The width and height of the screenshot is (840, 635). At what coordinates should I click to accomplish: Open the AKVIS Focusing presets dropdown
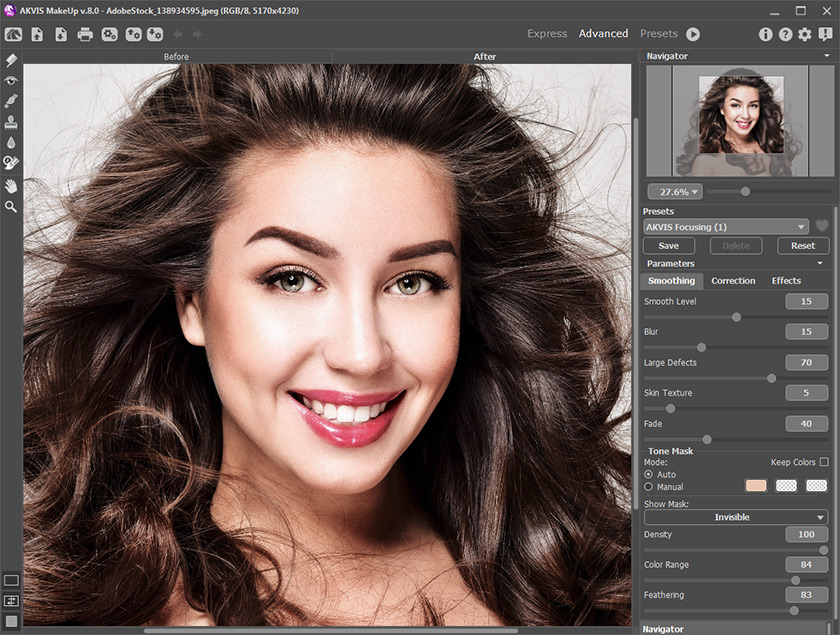coord(725,227)
